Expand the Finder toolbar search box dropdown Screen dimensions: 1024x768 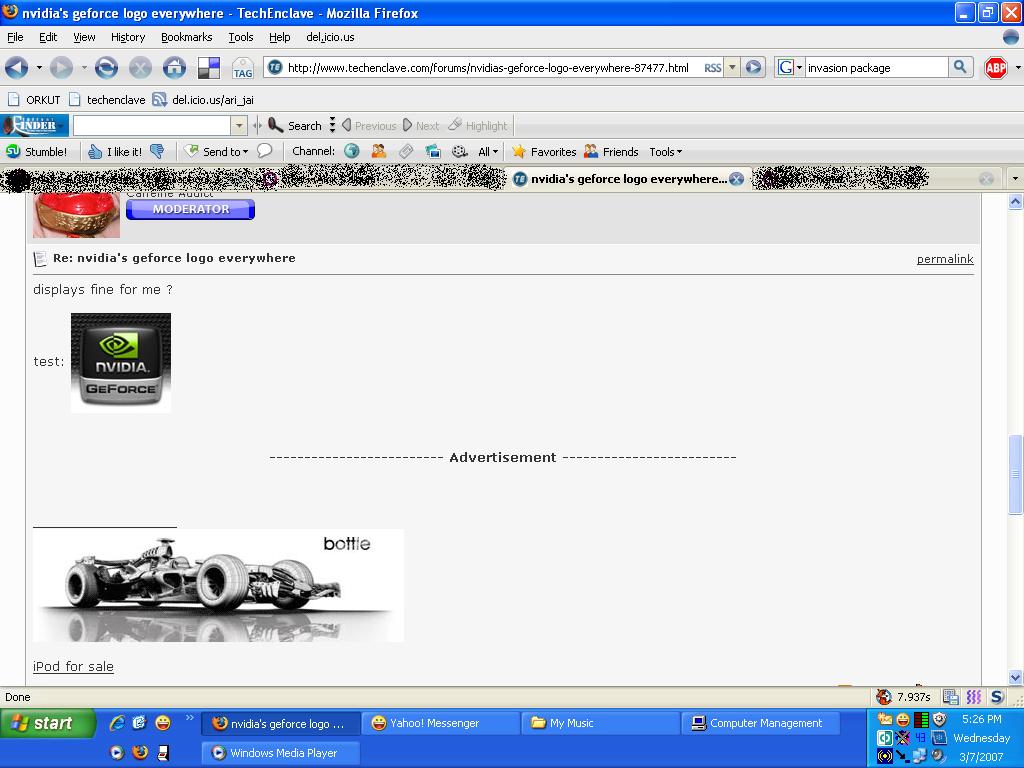tap(239, 125)
